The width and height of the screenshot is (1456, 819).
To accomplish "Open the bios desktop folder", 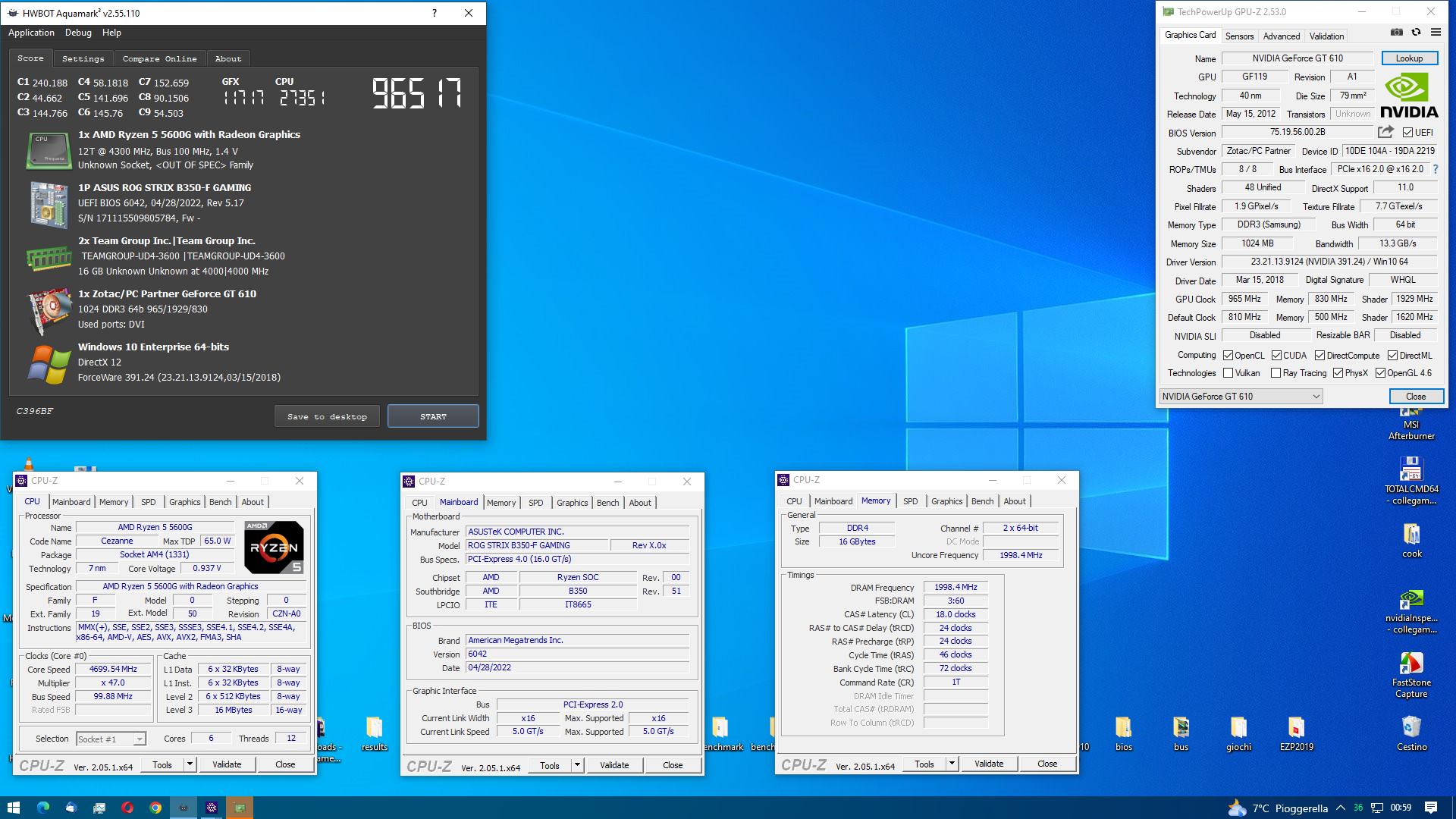I will pos(1123,733).
